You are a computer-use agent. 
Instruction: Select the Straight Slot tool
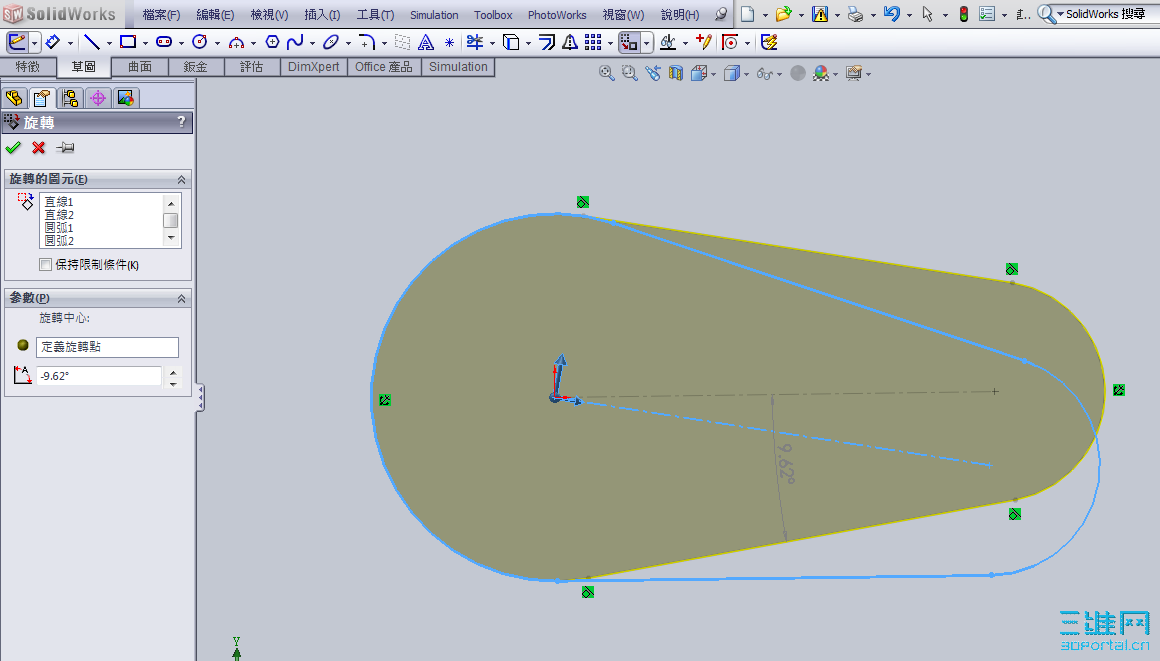(163, 42)
